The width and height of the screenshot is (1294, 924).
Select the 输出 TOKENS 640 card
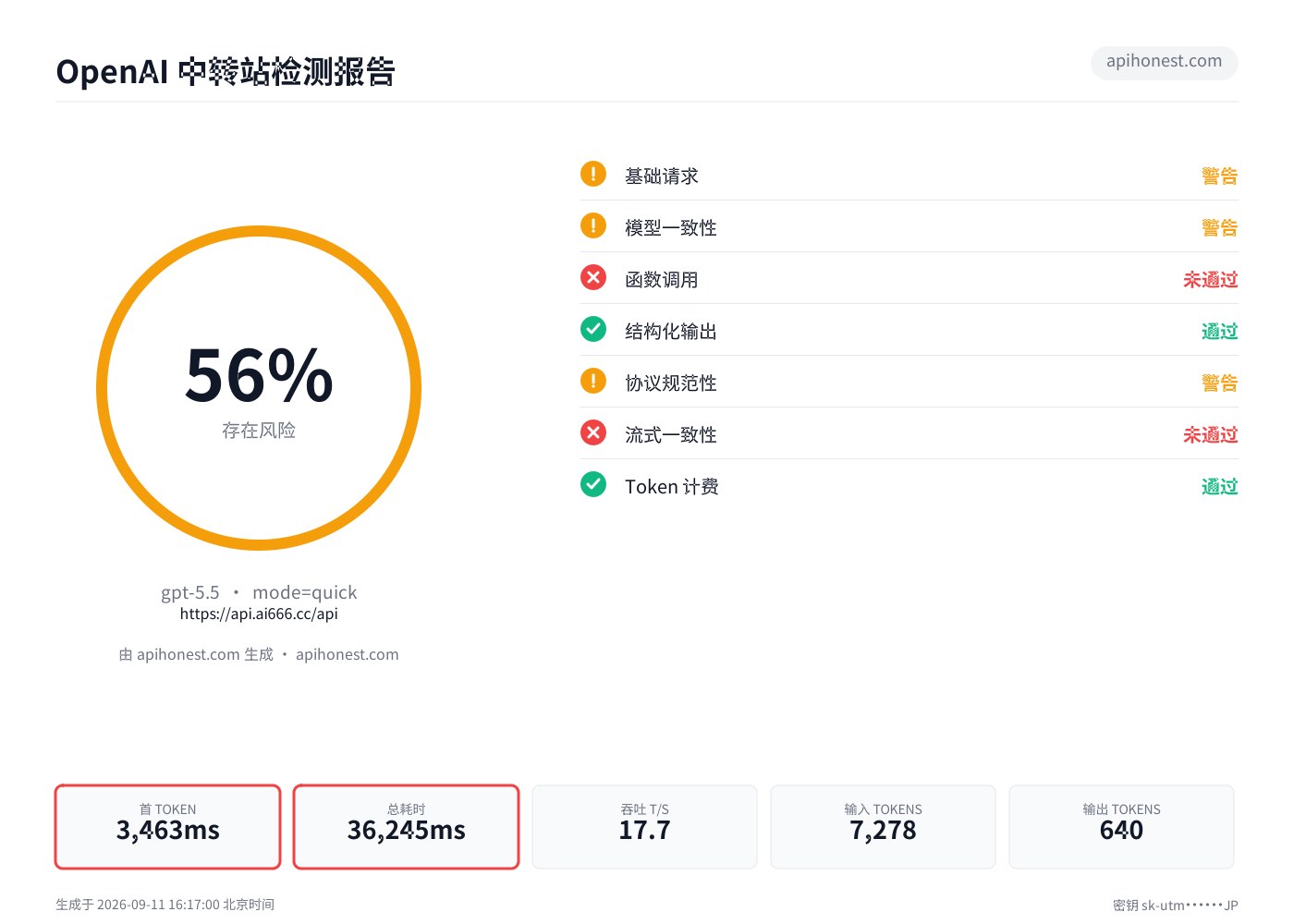coord(1121,827)
